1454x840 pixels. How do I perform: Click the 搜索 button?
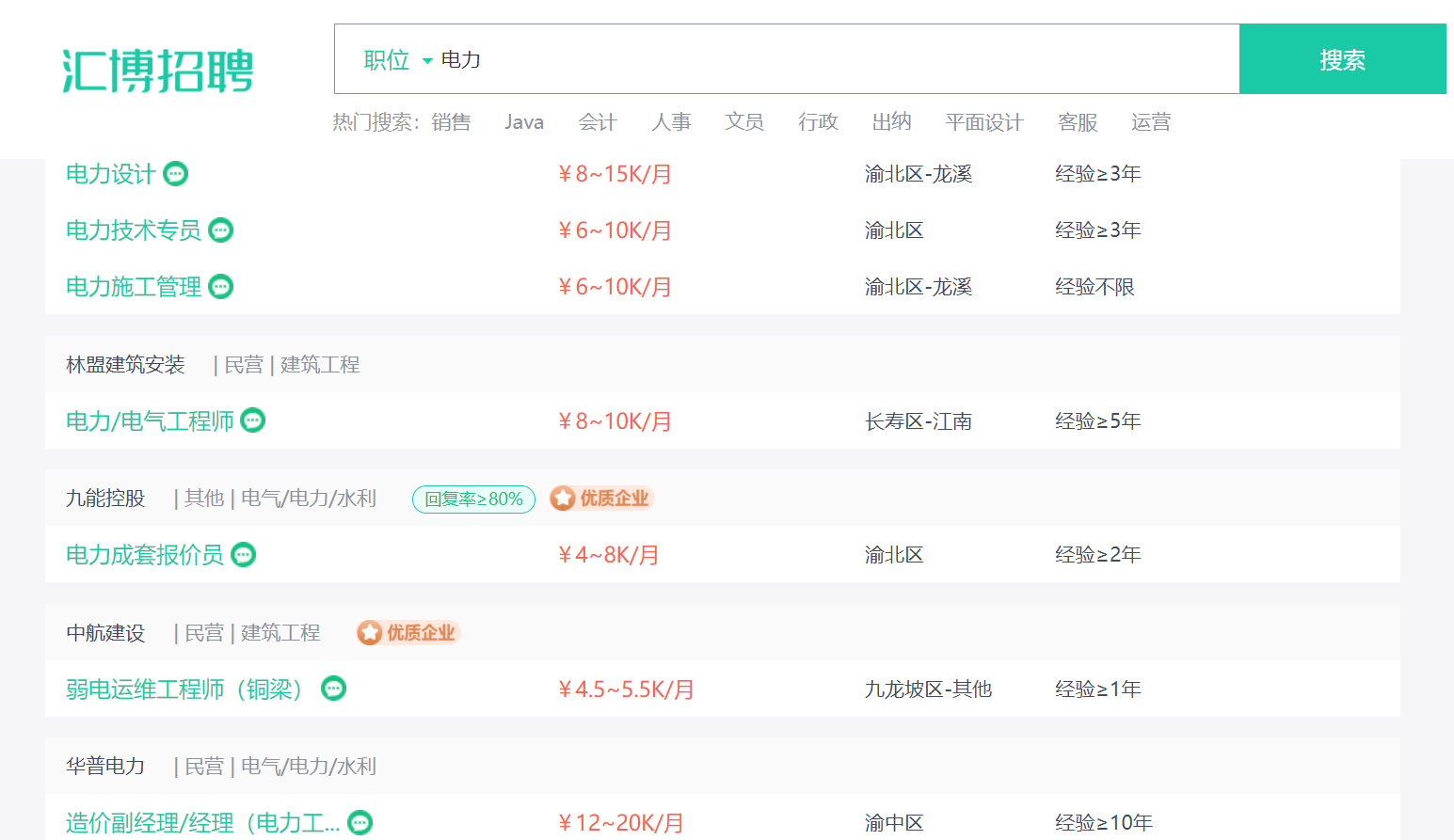[x=1343, y=59]
